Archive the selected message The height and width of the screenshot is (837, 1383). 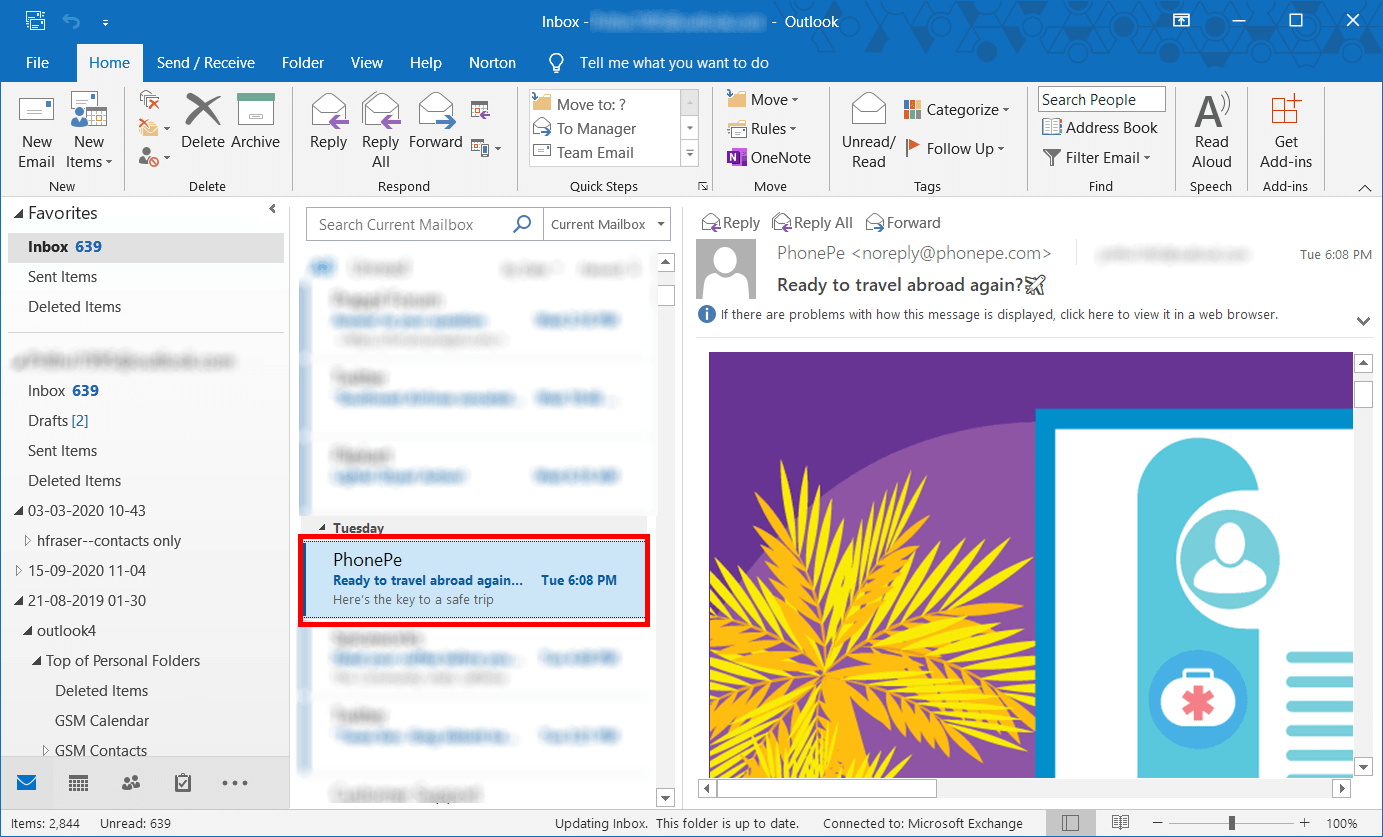pyautogui.click(x=255, y=122)
